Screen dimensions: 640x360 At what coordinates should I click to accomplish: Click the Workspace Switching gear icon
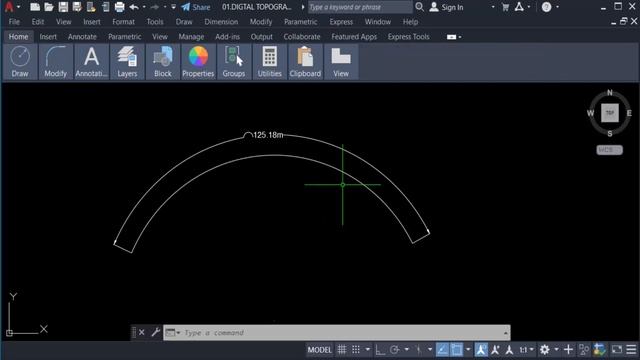(544, 349)
